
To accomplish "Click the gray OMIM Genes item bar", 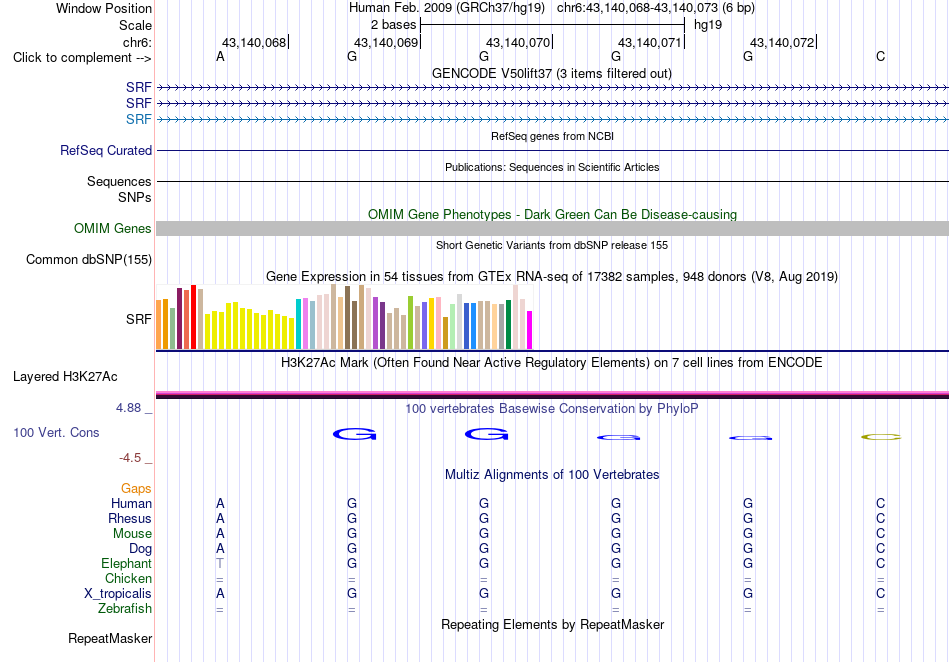I will pos(552,228).
